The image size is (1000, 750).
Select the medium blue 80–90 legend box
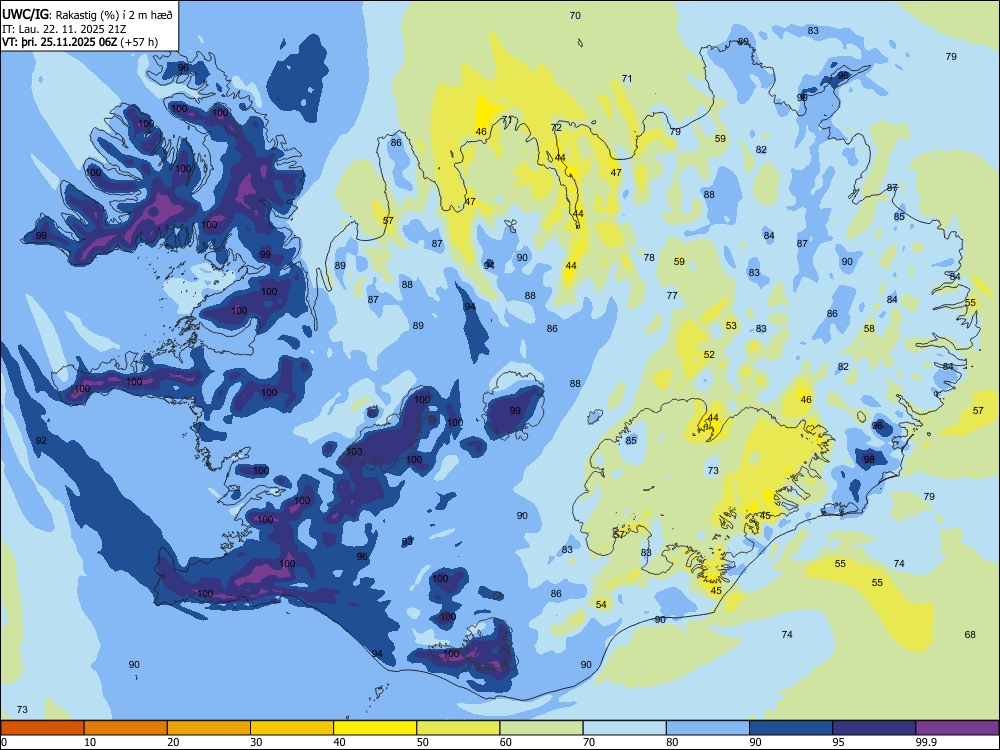point(708,728)
